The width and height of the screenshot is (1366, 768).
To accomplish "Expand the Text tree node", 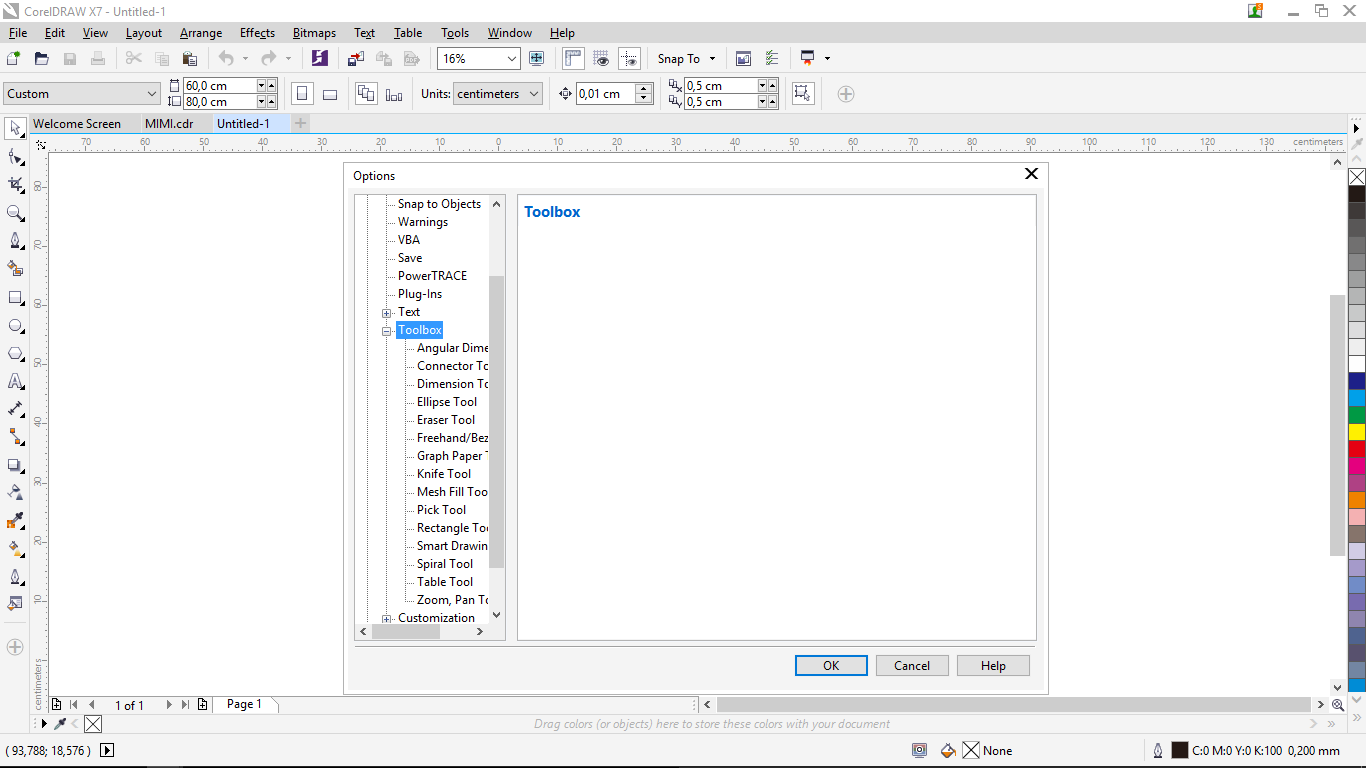I will [x=387, y=313].
